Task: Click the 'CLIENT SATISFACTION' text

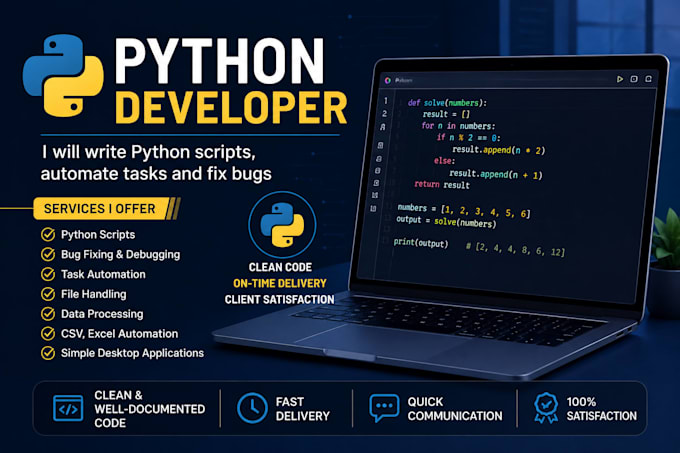Action: tap(279, 300)
